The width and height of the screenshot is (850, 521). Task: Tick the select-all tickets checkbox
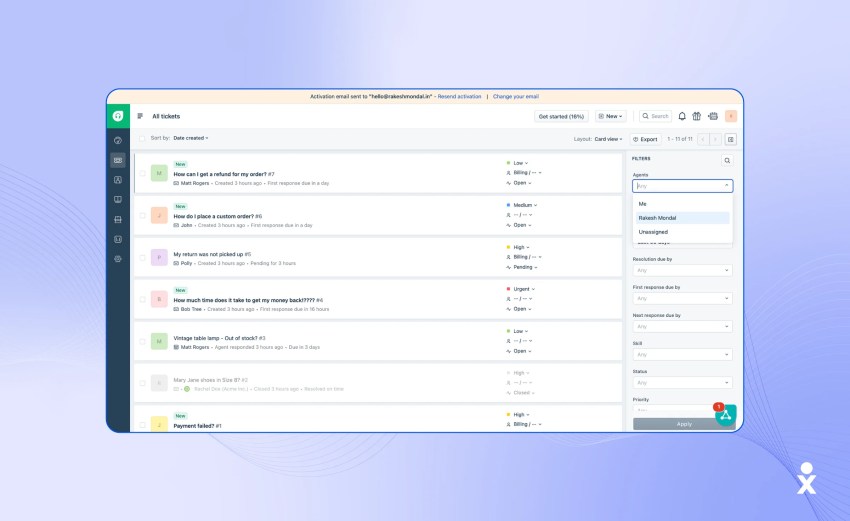[142, 139]
